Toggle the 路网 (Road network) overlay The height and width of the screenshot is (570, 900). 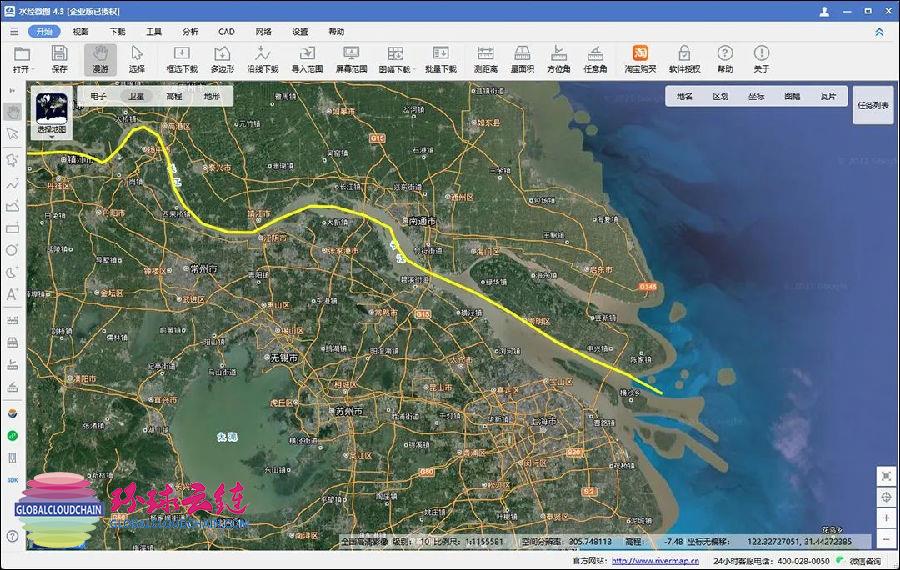tap(792, 97)
